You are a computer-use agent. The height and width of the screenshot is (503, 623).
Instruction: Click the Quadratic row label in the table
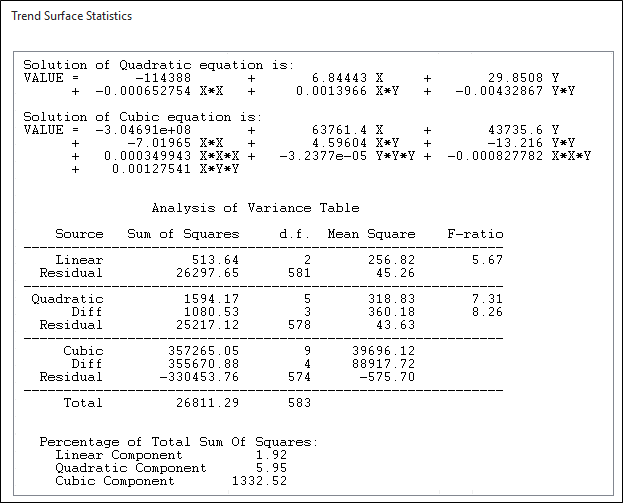pyautogui.click(x=67, y=299)
